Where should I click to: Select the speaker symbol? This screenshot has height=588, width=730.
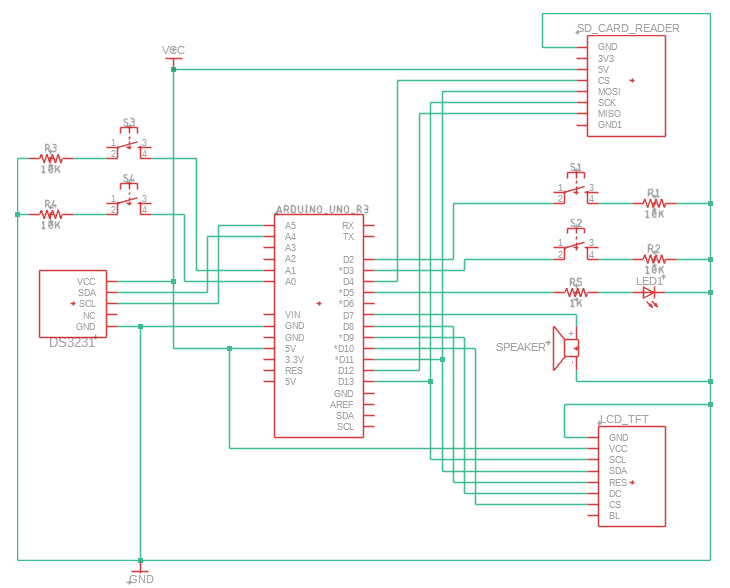click(566, 348)
